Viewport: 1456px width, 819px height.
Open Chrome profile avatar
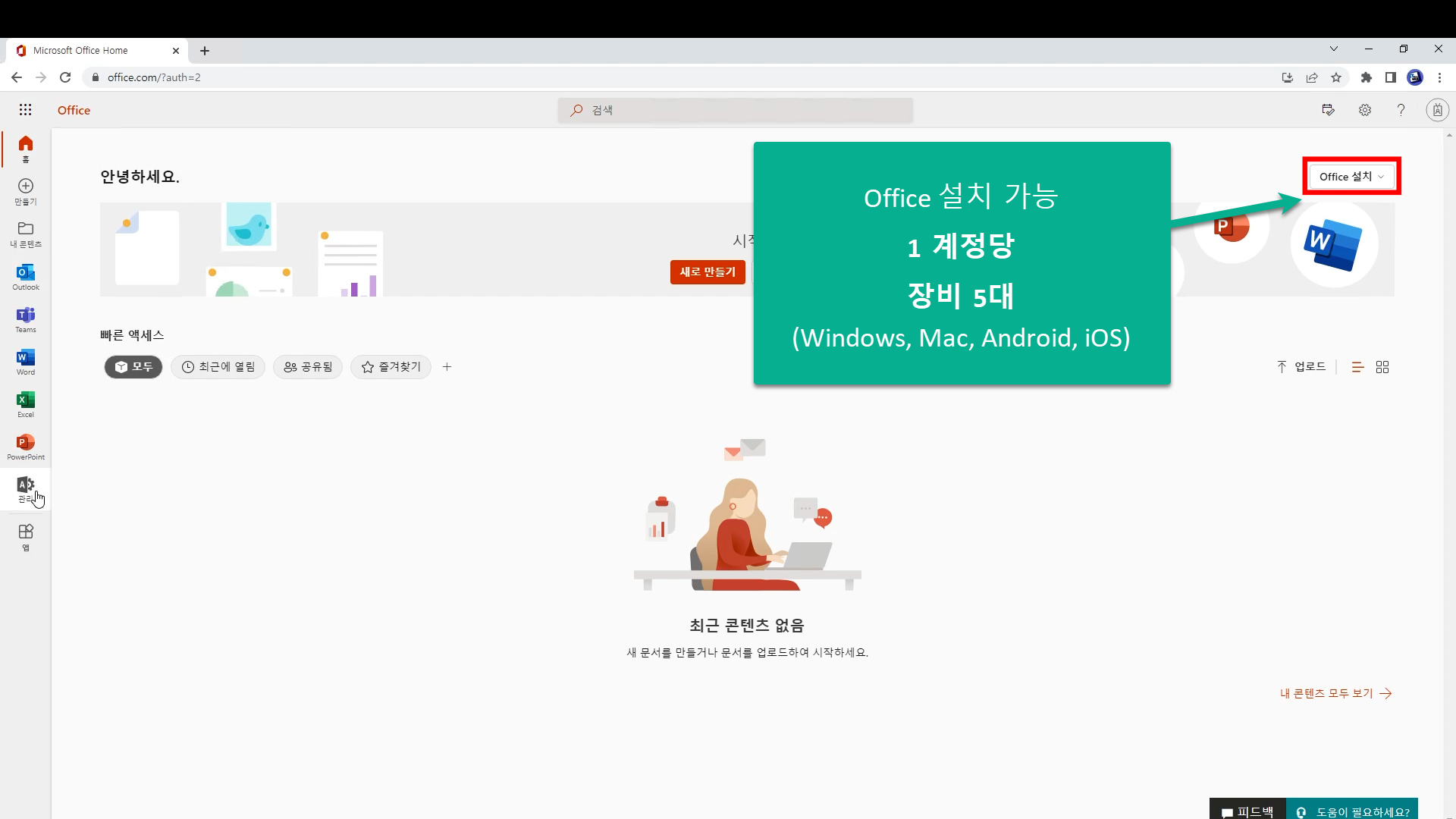pyautogui.click(x=1415, y=77)
